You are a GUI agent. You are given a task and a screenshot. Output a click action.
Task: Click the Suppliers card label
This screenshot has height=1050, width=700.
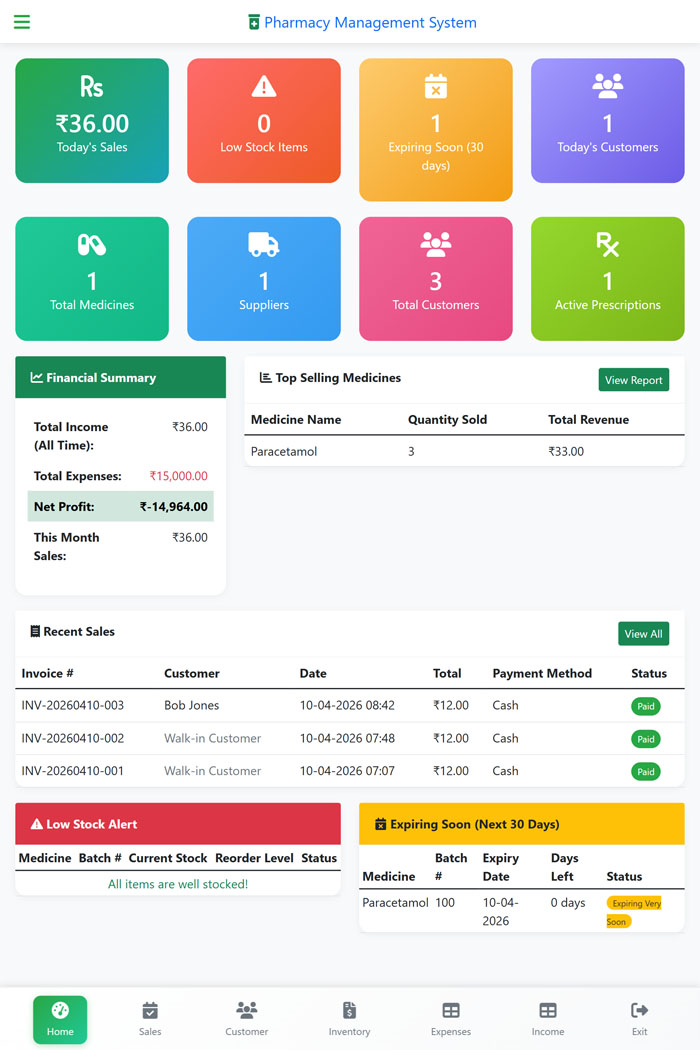coord(264,305)
